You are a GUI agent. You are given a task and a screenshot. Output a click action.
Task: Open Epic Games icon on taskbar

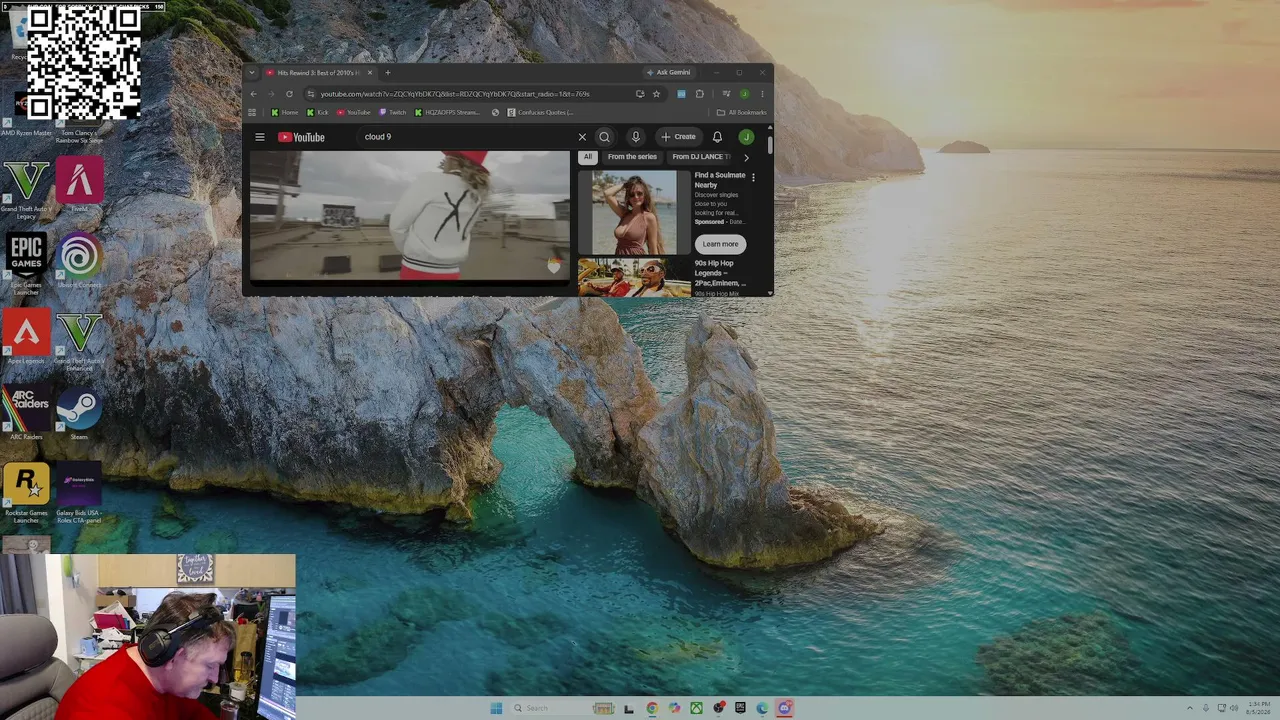[740, 708]
